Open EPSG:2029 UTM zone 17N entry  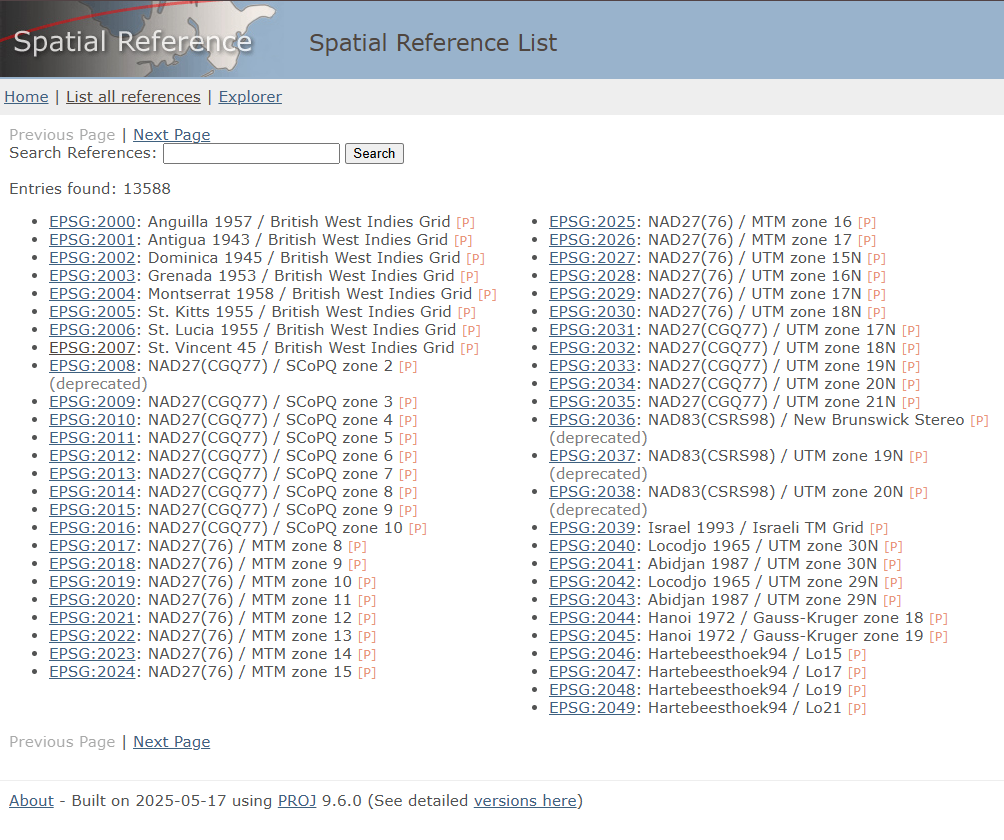click(x=592, y=294)
